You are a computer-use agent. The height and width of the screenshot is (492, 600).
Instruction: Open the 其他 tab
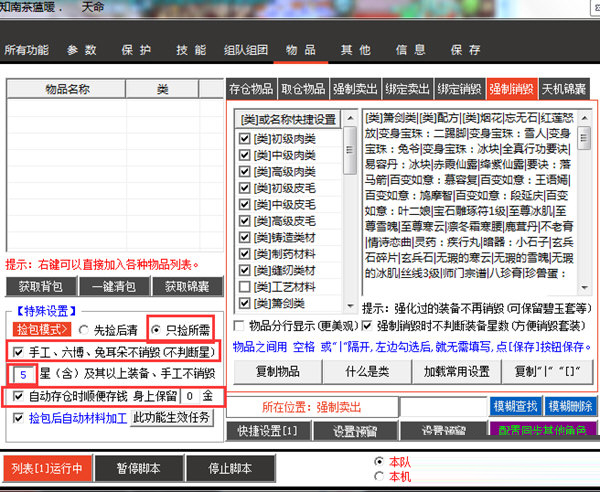(x=355, y=50)
